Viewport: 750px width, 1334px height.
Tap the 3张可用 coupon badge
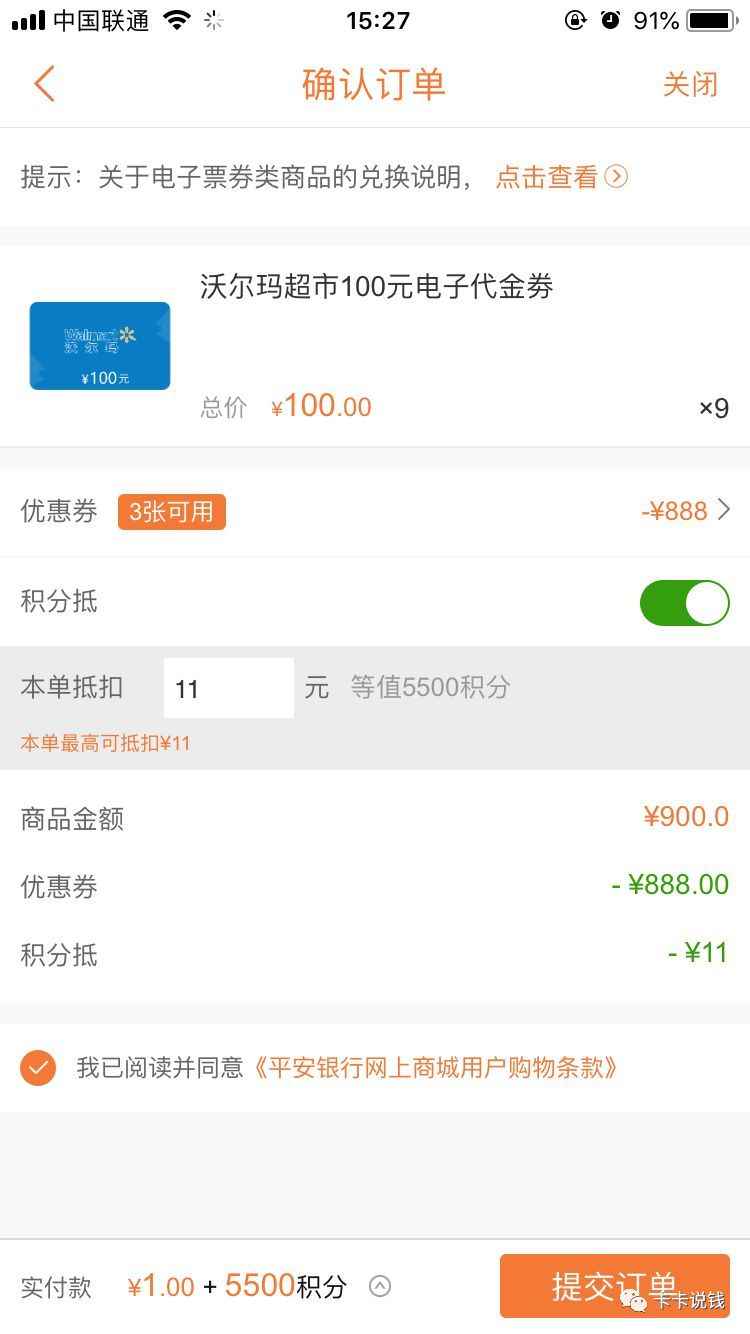171,512
